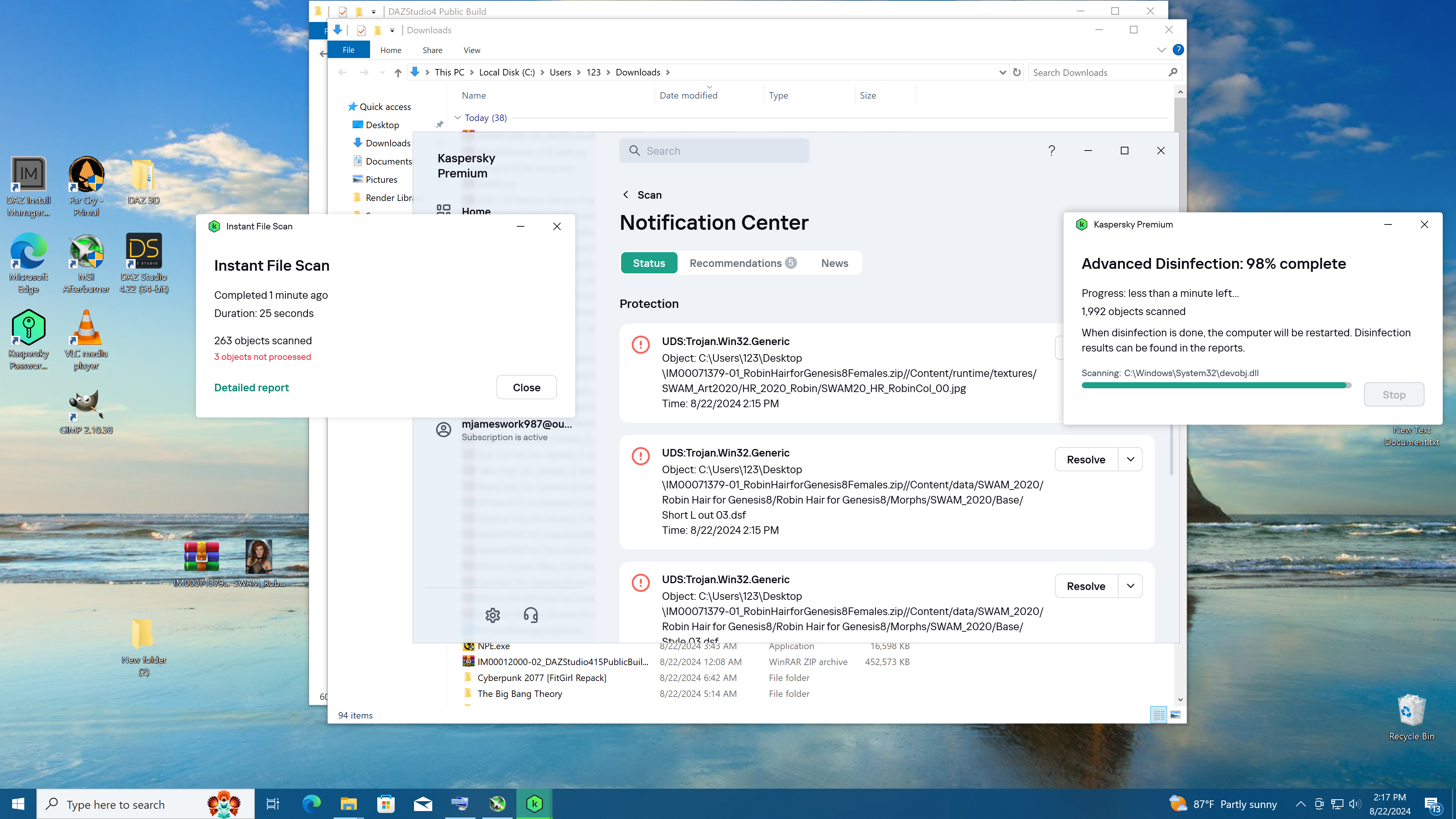The image size is (1456, 819).
Task: Click the Advanced Disinfection progress bar
Action: 1216,385
